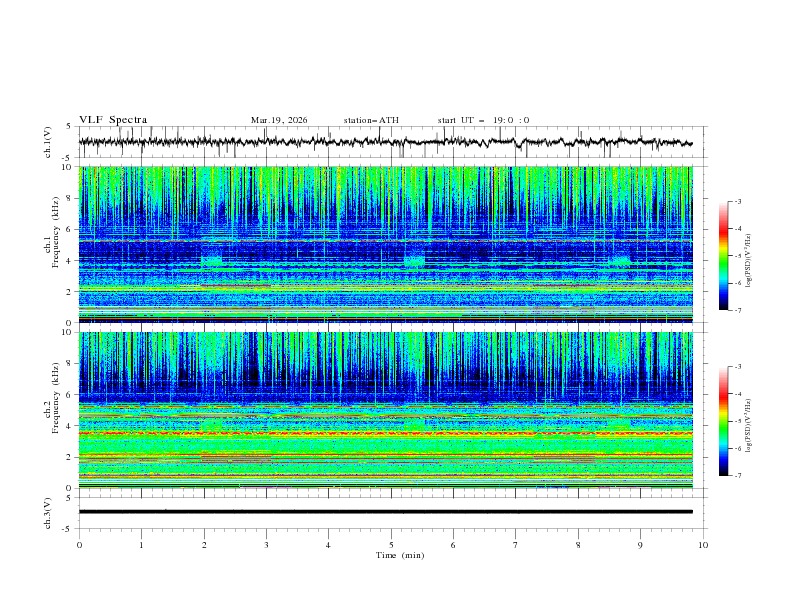
Task: Click inside the ch.1 spectrogram panel
Action: (385, 244)
